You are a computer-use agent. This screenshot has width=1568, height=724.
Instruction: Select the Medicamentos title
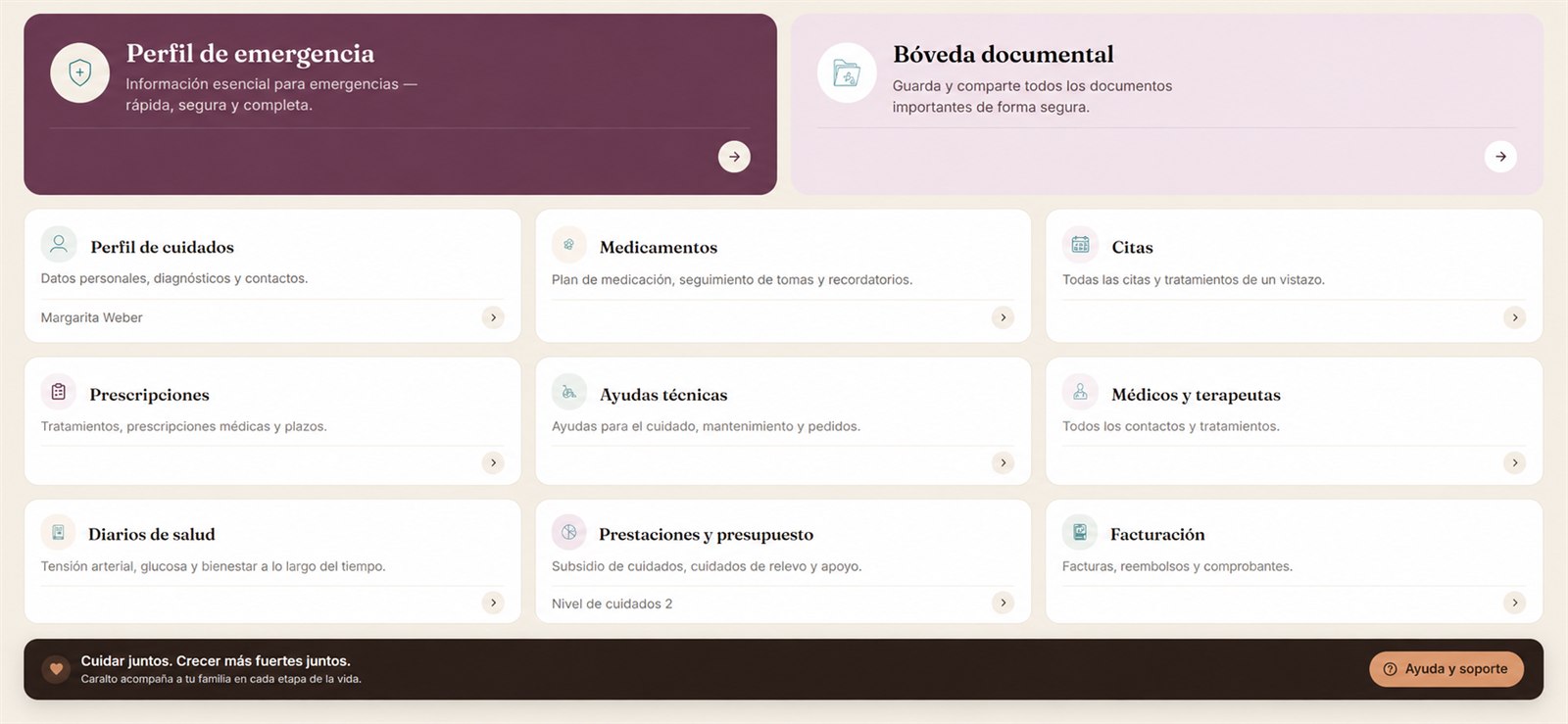coord(659,247)
